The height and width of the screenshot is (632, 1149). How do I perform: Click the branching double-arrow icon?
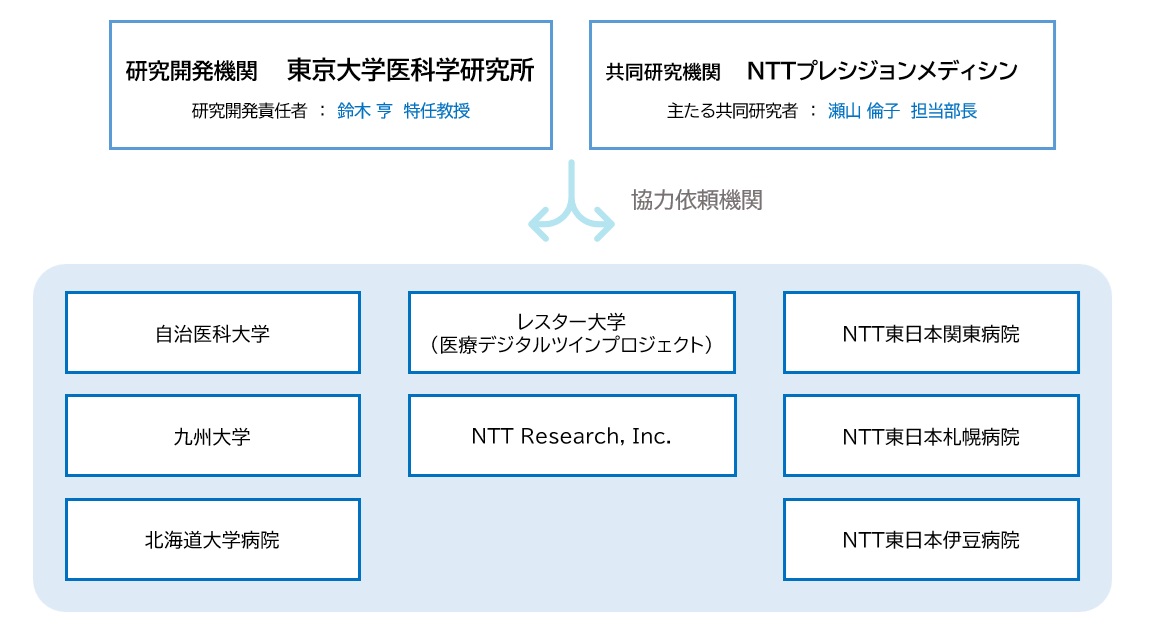[571, 204]
